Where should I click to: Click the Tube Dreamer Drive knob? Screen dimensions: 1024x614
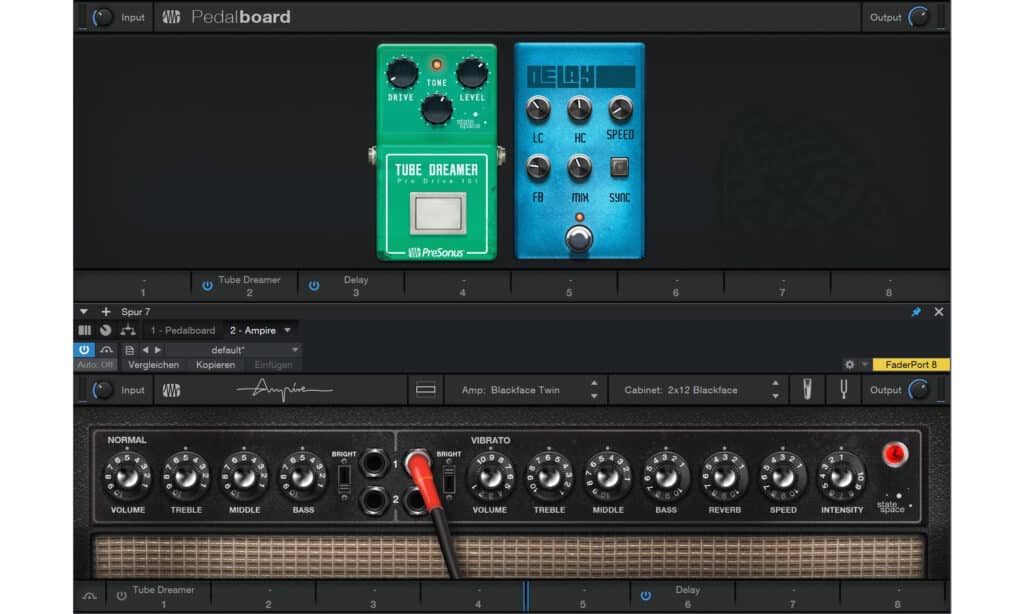pos(402,73)
